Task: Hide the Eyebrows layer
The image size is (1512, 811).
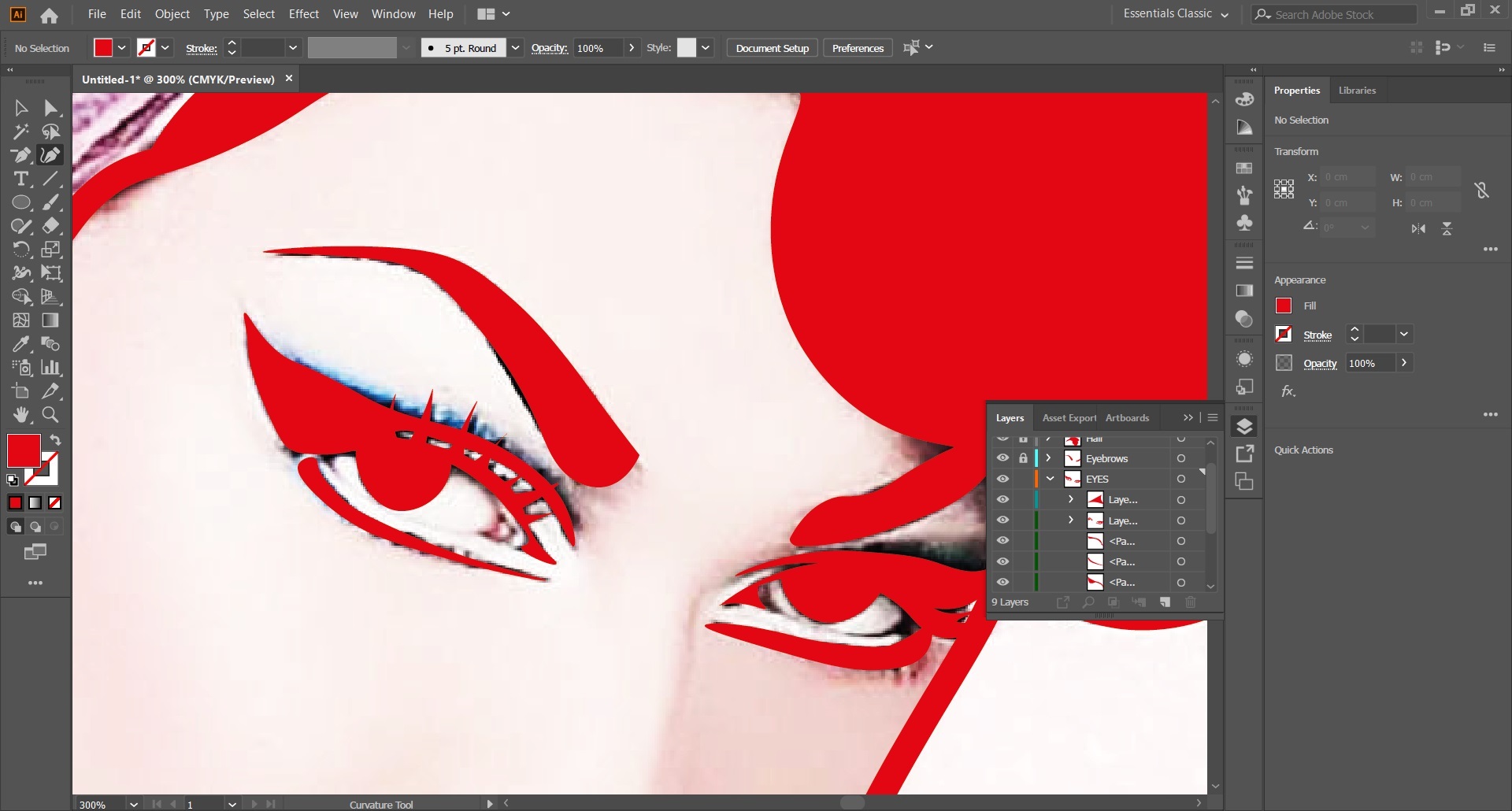Action: click(x=1002, y=458)
